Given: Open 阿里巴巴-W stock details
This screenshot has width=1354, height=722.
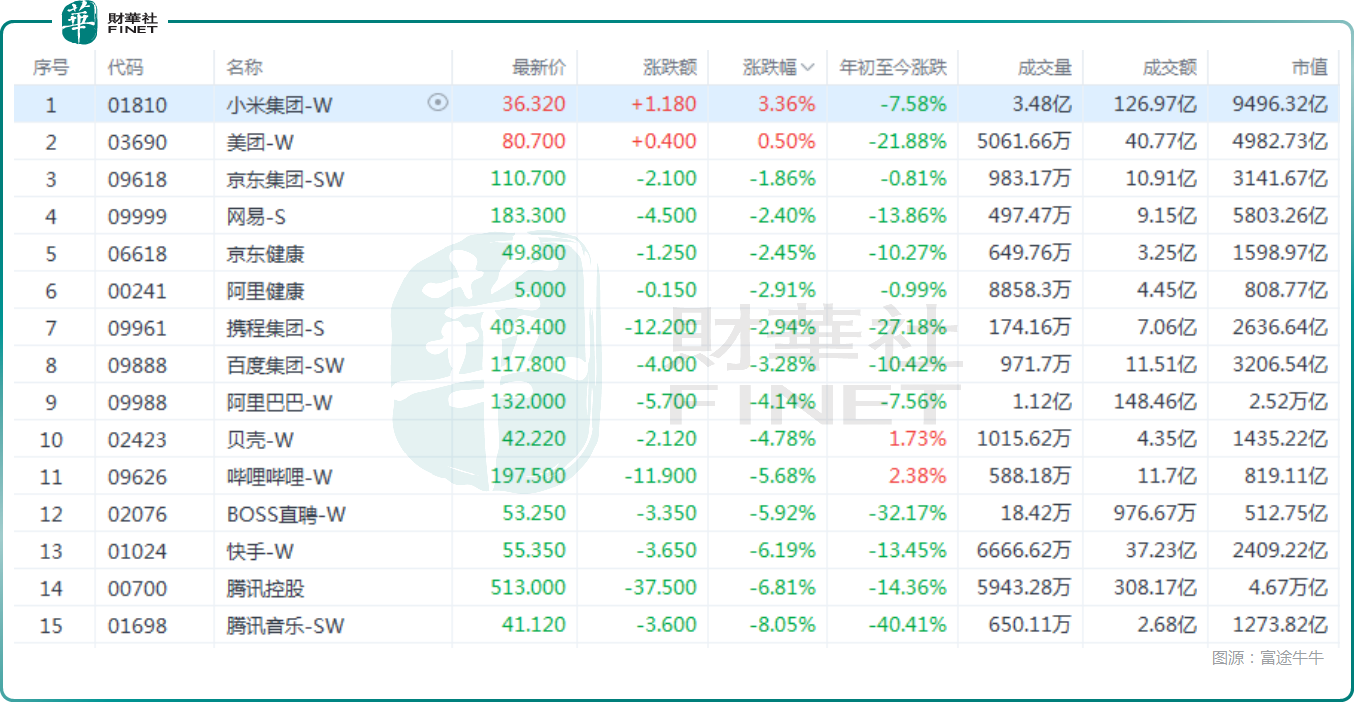Looking at the screenshot, I should point(279,402).
